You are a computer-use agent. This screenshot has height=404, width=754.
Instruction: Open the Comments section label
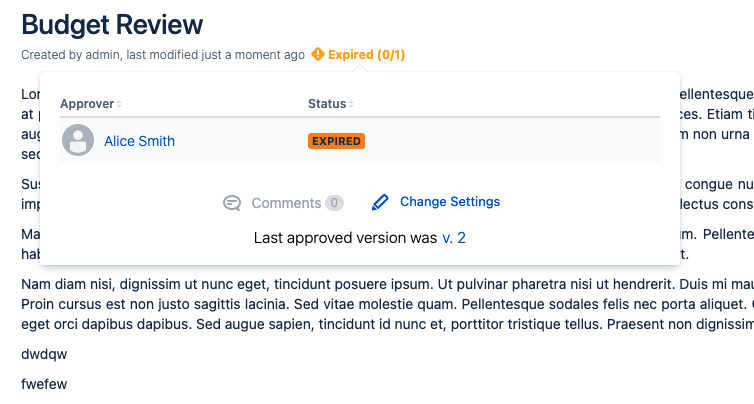(x=286, y=203)
